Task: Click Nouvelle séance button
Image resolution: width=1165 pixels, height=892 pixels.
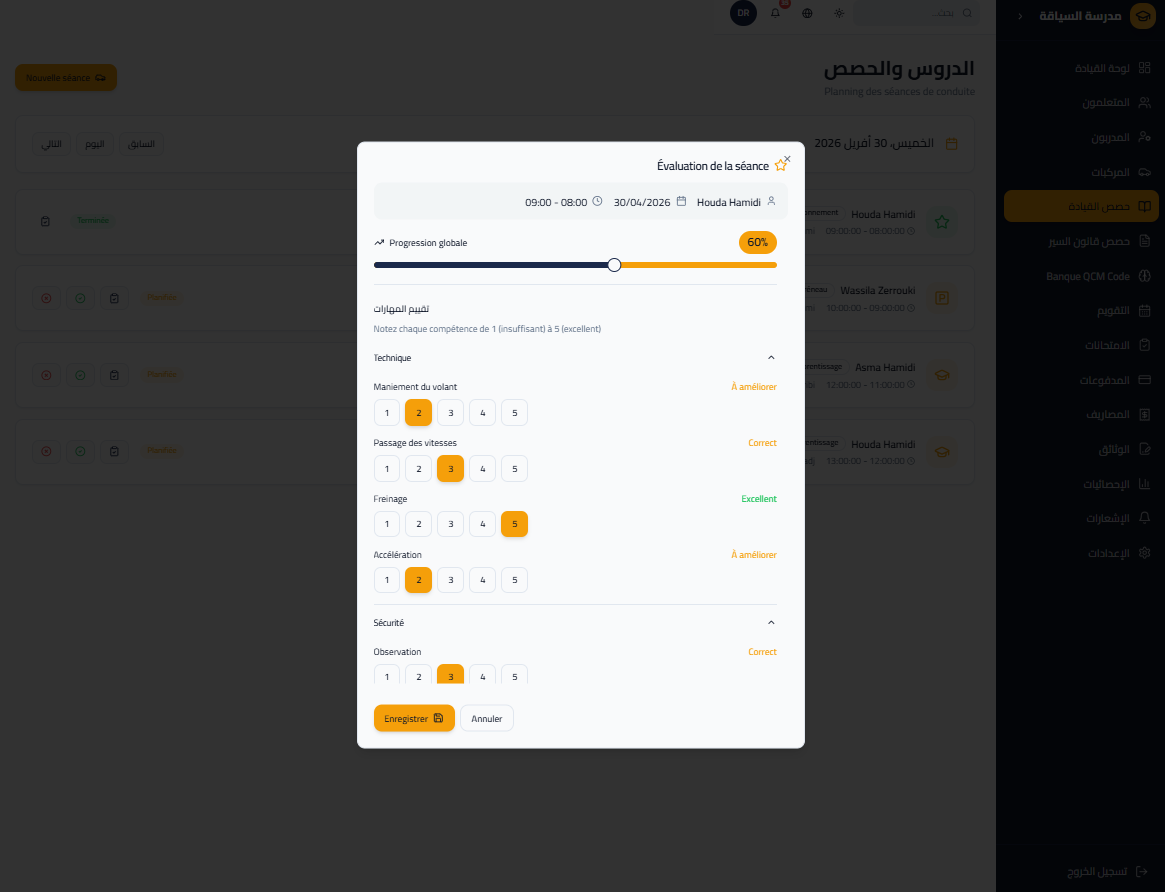Action: 66,78
